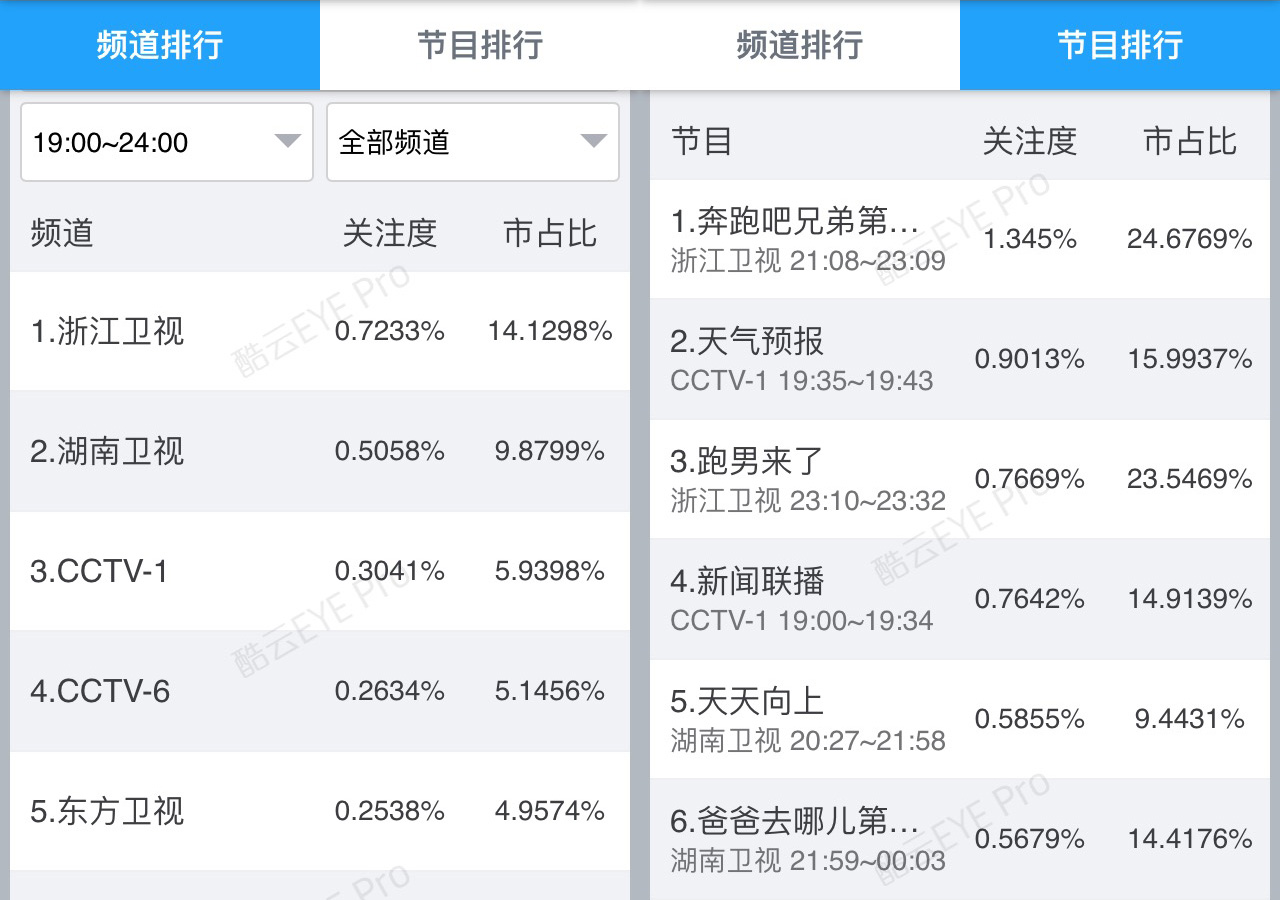Image resolution: width=1280 pixels, height=900 pixels.
Task: Select the highlighted blue 频道排行 tab
Action: point(160,45)
